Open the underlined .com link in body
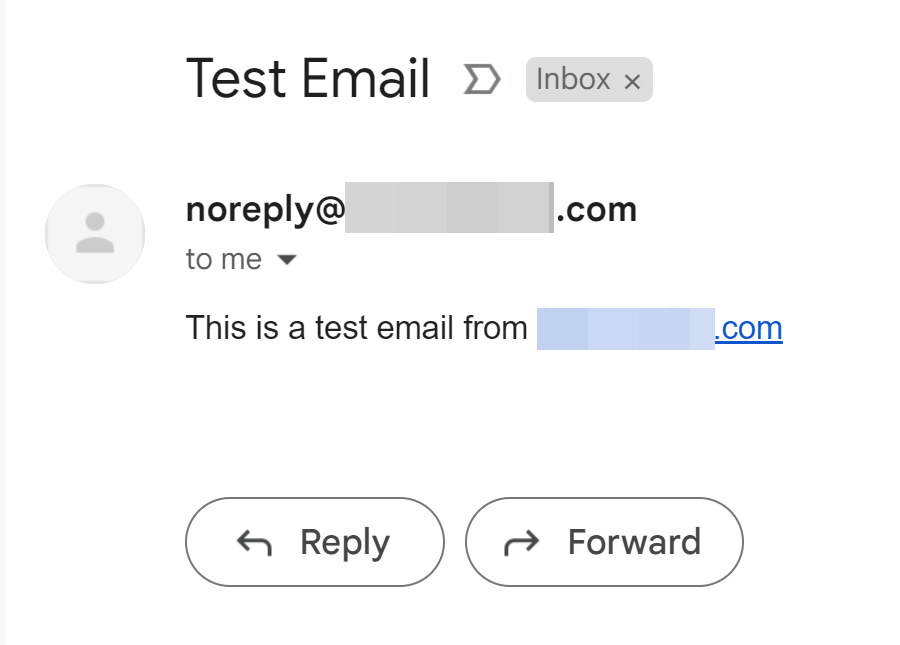This screenshot has width=900, height=645. [748, 329]
